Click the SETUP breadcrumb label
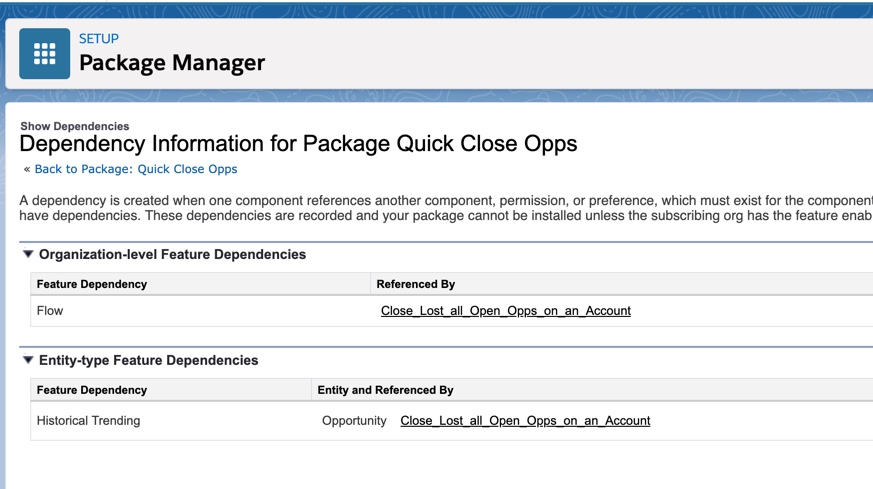The image size is (873, 489). tap(99, 39)
